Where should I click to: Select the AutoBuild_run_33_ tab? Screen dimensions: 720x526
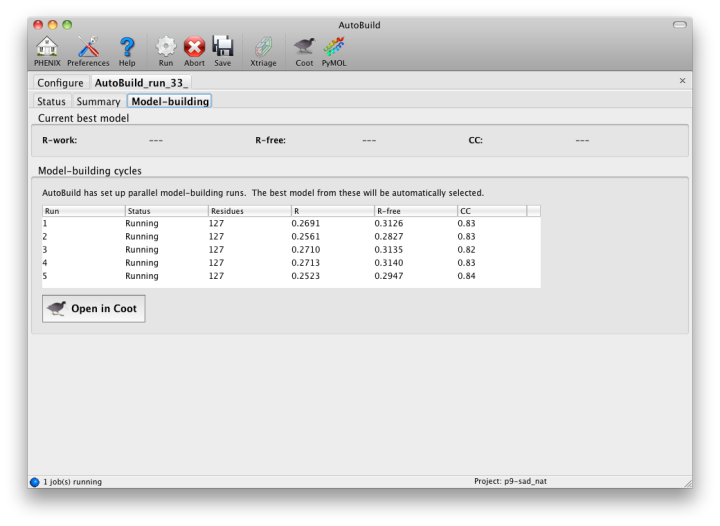click(x=141, y=82)
